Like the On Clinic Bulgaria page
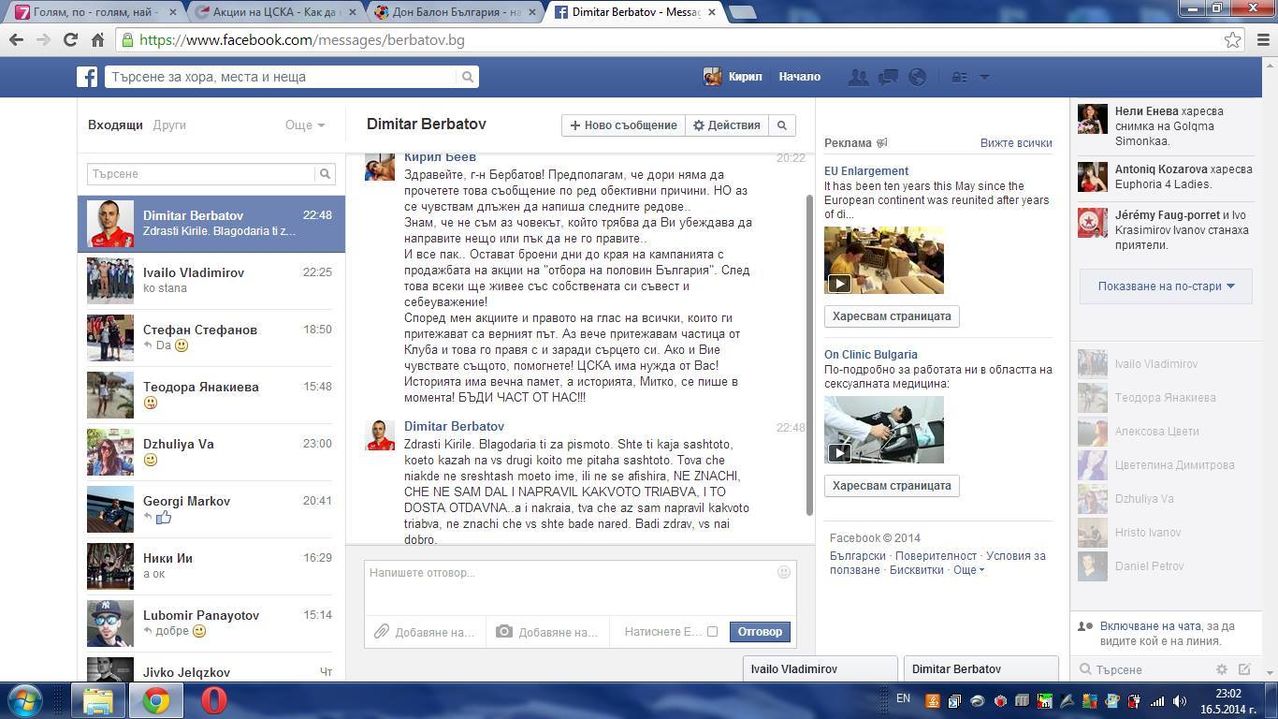 point(891,486)
